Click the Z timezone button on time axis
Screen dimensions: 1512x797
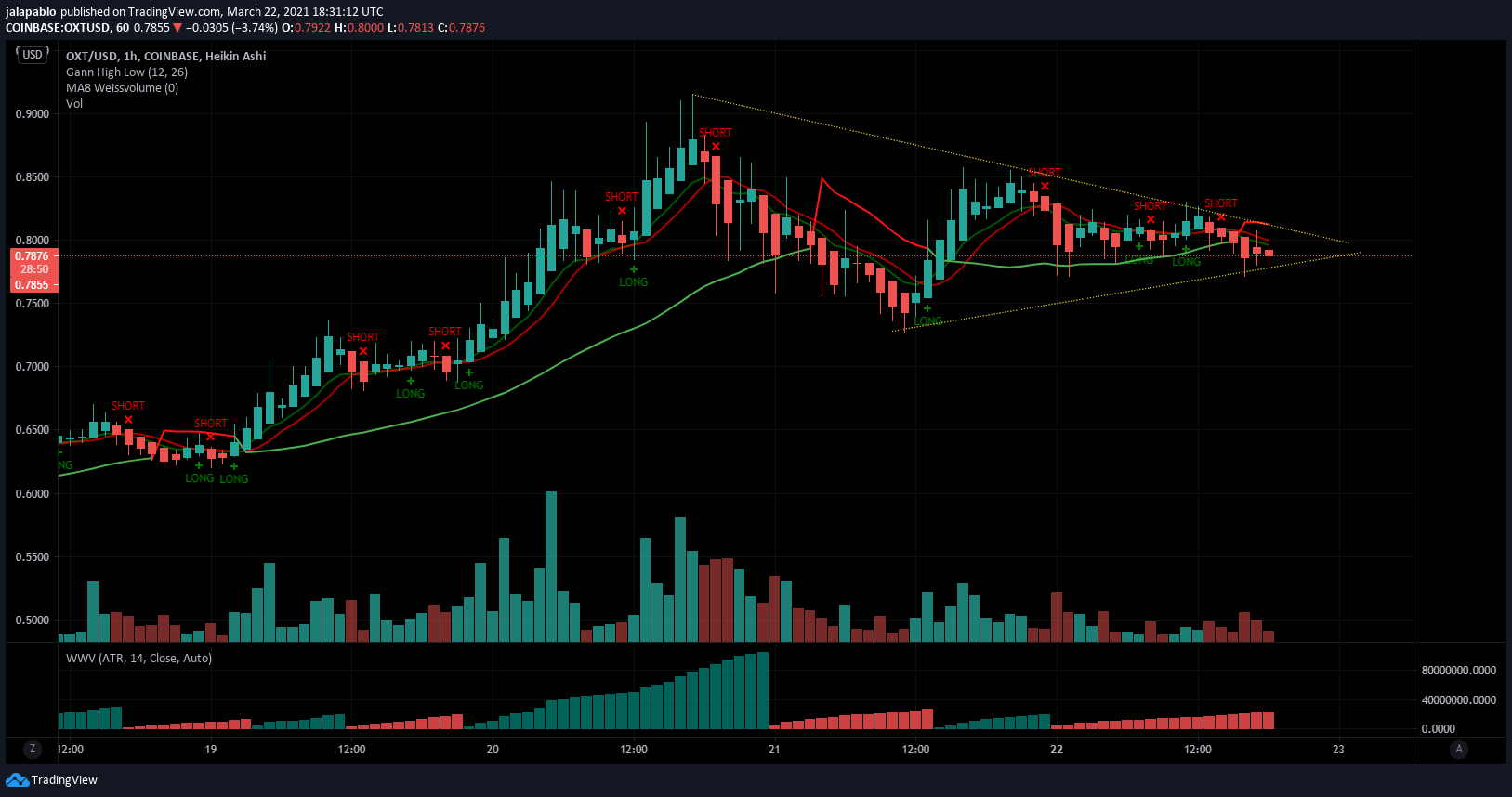33,749
